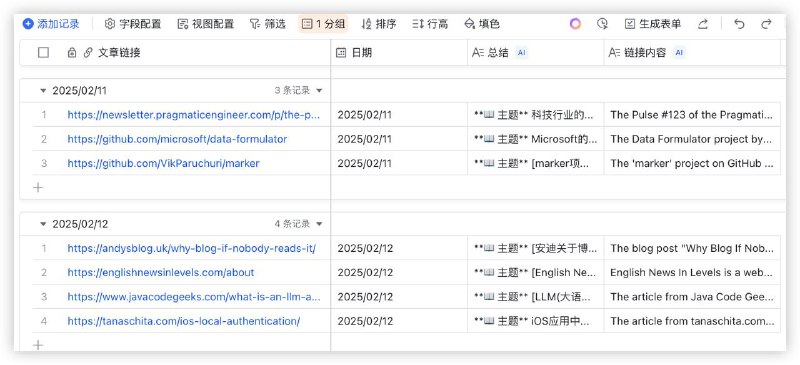Image resolution: width=800 pixels, height=365 pixels.
Task: Click the AI badge on 链接内容 column
Action: (x=679, y=53)
